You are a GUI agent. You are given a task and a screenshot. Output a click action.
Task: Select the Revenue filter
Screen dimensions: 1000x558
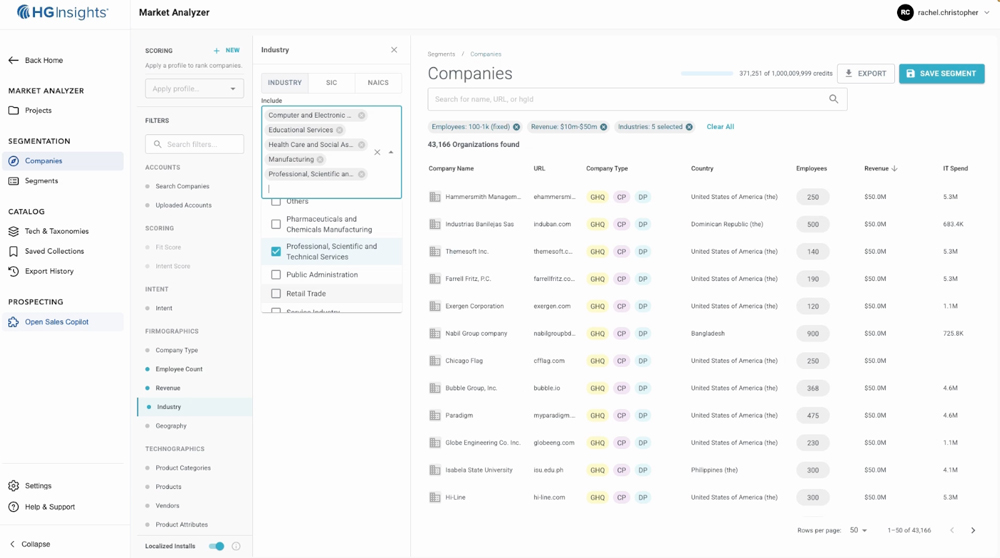[168, 388]
